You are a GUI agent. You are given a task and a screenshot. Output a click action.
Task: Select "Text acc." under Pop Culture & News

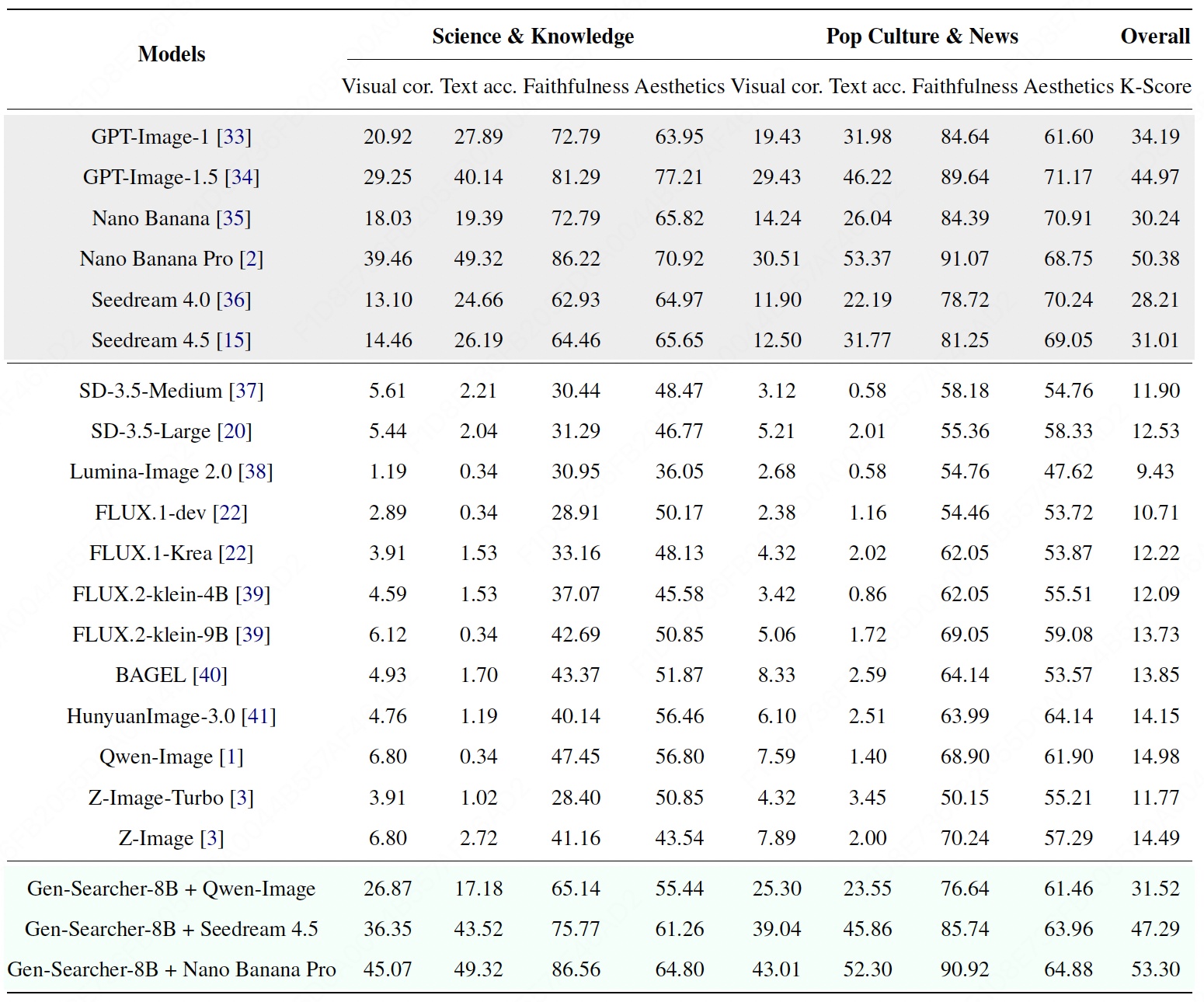[867, 86]
